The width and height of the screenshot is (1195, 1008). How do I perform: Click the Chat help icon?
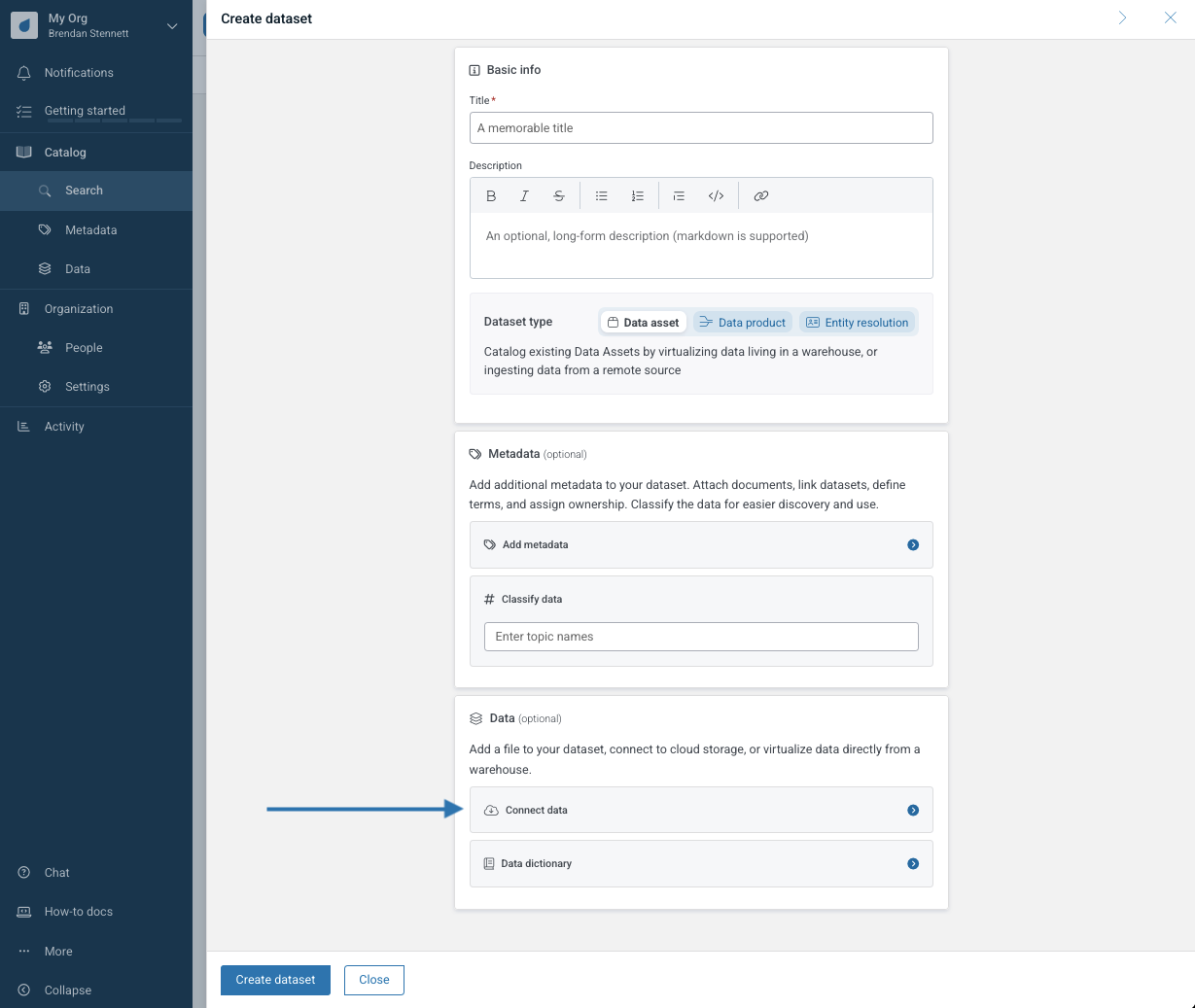click(24, 873)
